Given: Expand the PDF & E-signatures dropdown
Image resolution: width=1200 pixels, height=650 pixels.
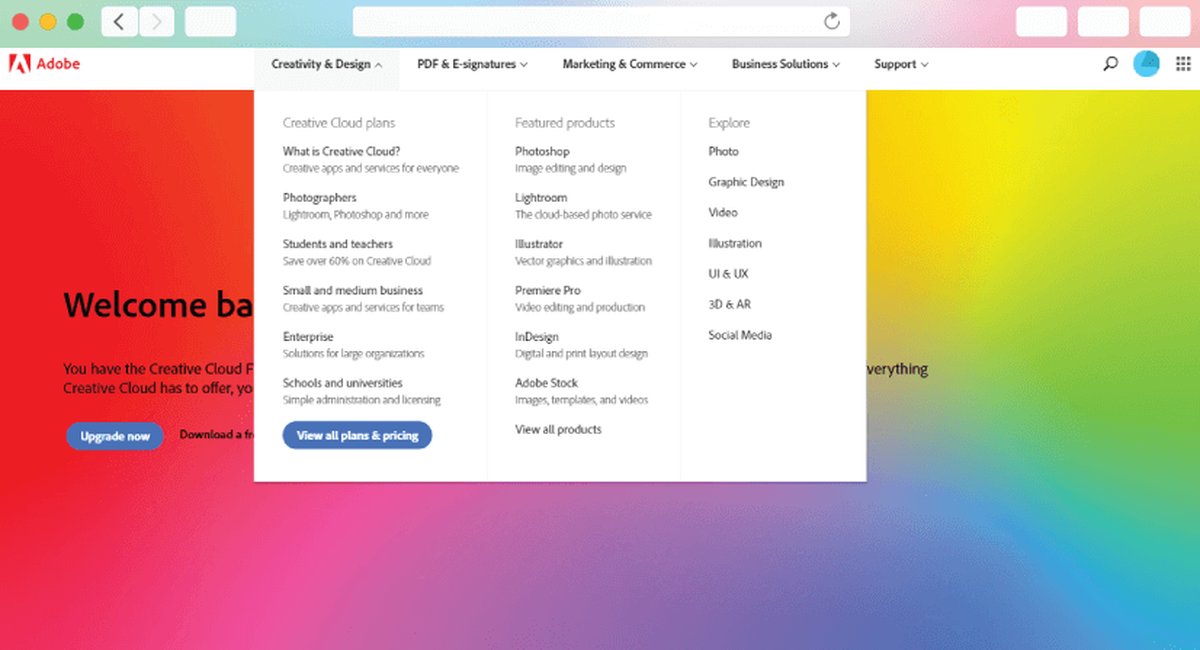Looking at the screenshot, I should pos(472,64).
